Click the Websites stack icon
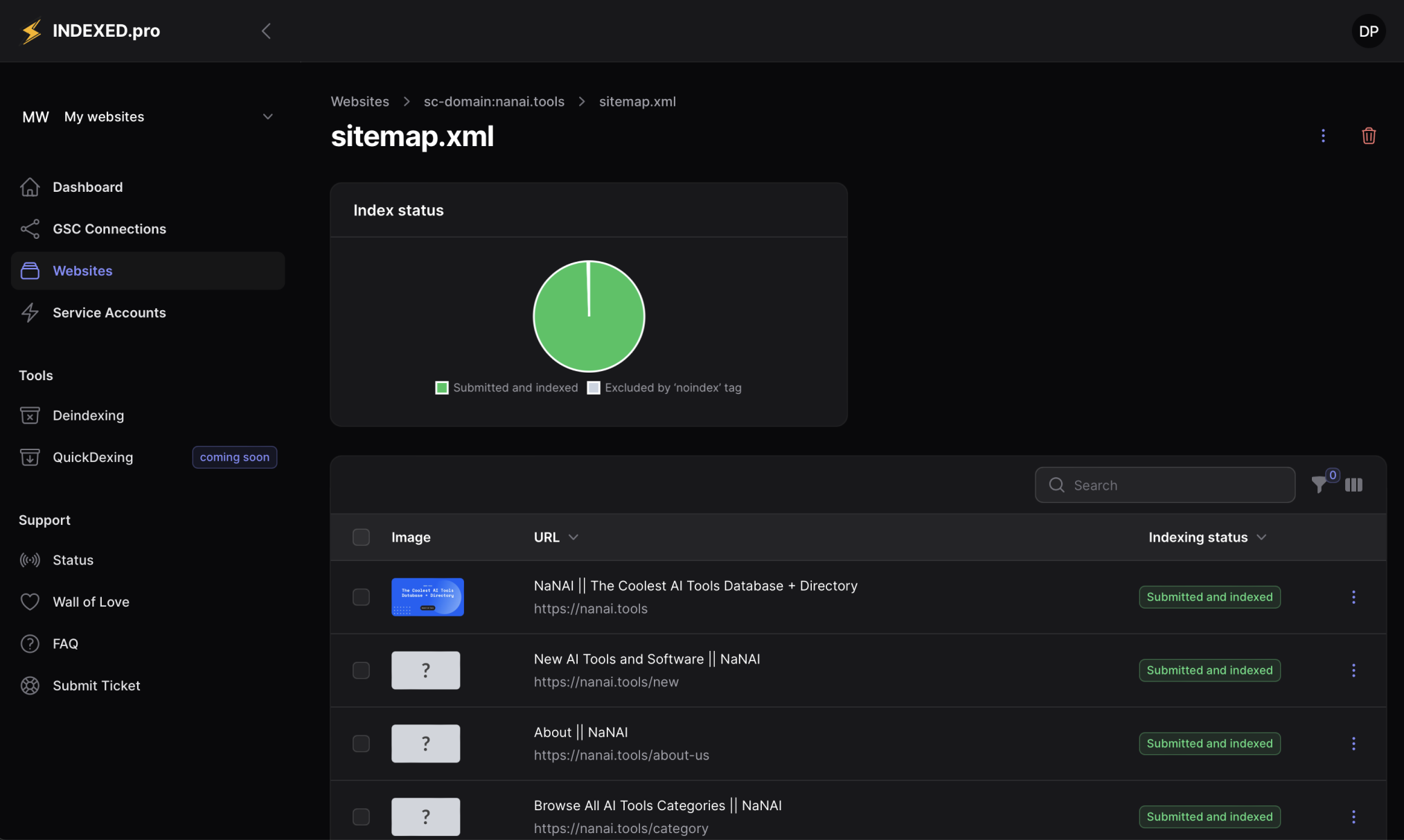The height and width of the screenshot is (840, 1404). pos(30,271)
